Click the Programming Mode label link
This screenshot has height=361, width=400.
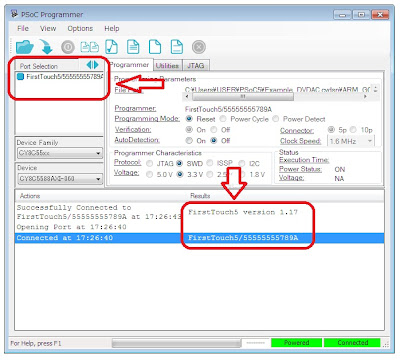(147, 119)
